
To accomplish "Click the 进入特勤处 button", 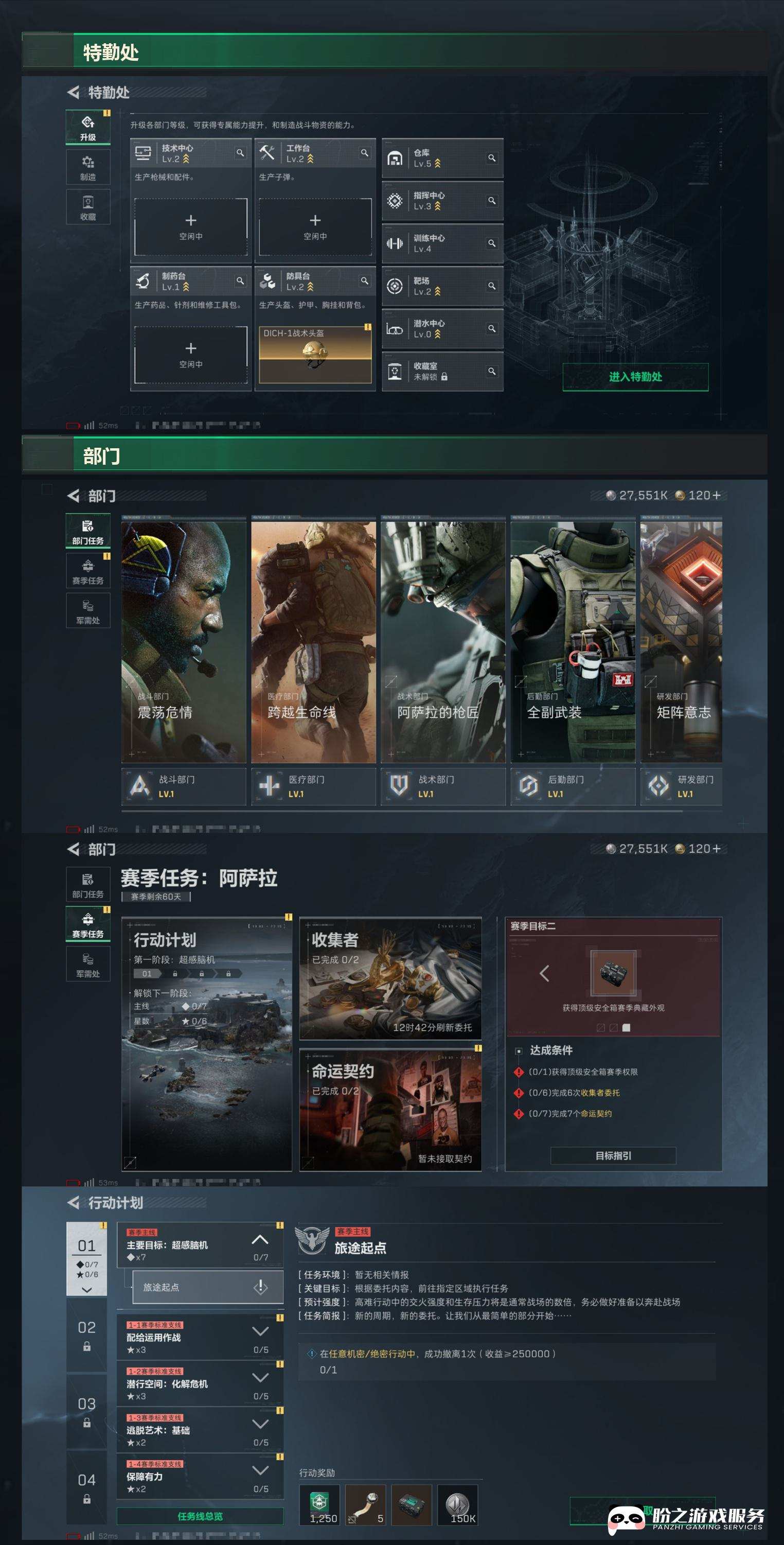I will coord(635,377).
